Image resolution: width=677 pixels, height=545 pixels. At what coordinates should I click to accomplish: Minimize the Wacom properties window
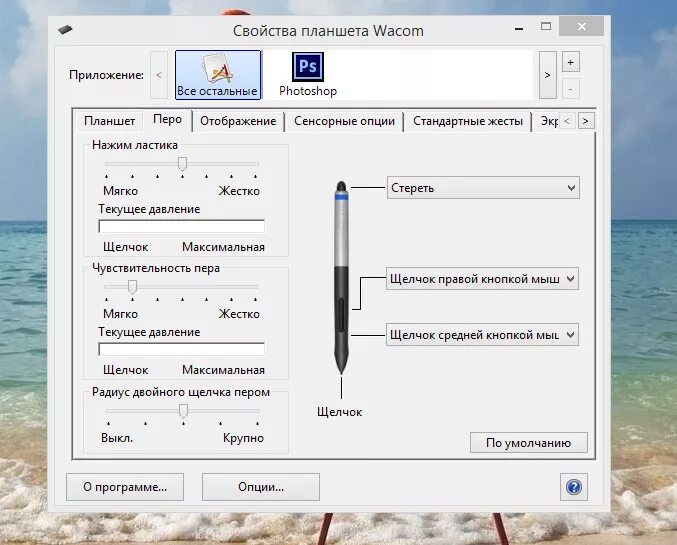[x=519, y=29]
